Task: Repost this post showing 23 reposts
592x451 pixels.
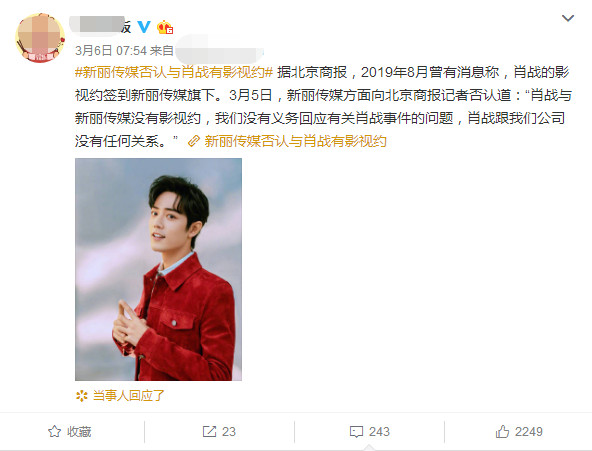Action: click(219, 431)
